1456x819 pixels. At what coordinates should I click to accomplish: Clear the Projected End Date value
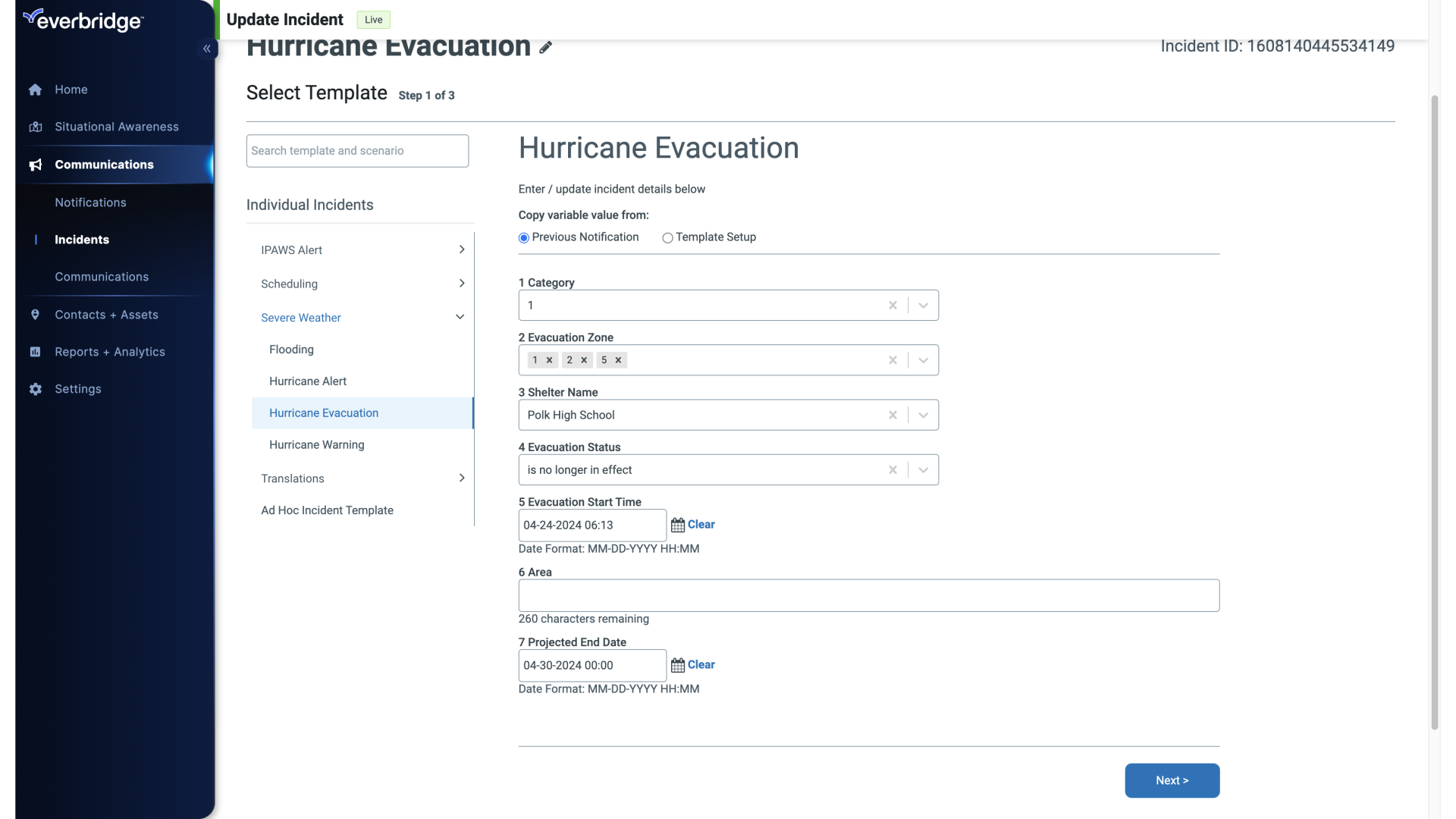[701, 665]
